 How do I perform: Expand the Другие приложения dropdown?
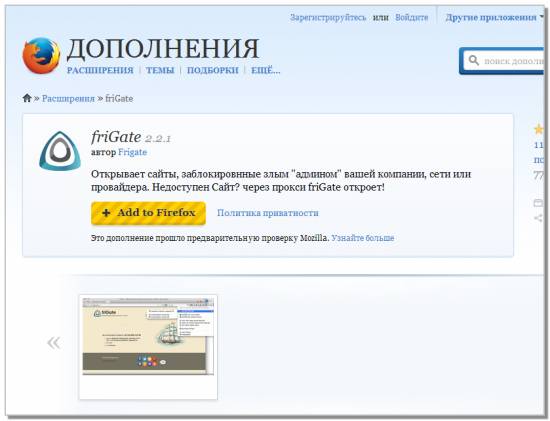click(x=494, y=18)
